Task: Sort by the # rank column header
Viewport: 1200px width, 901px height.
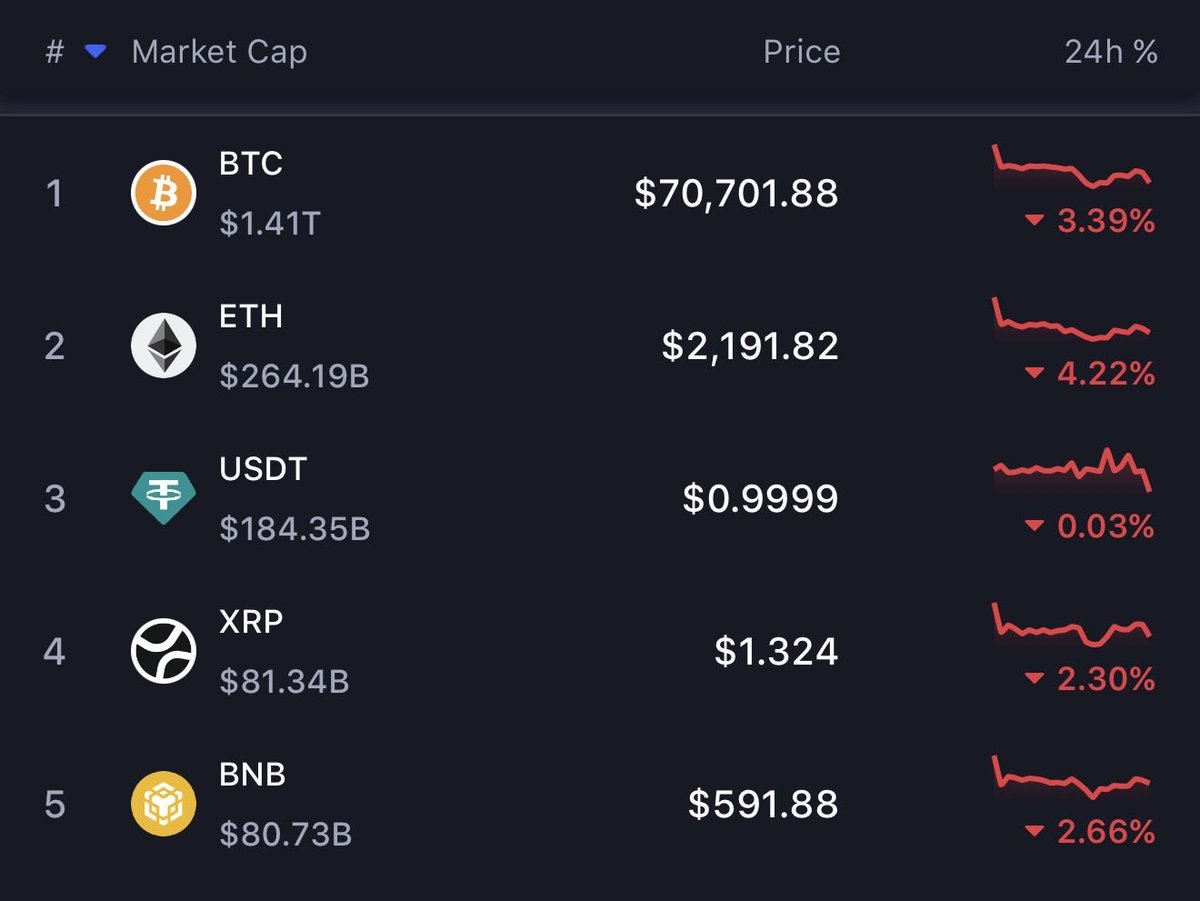Action: [x=54, y=52]
